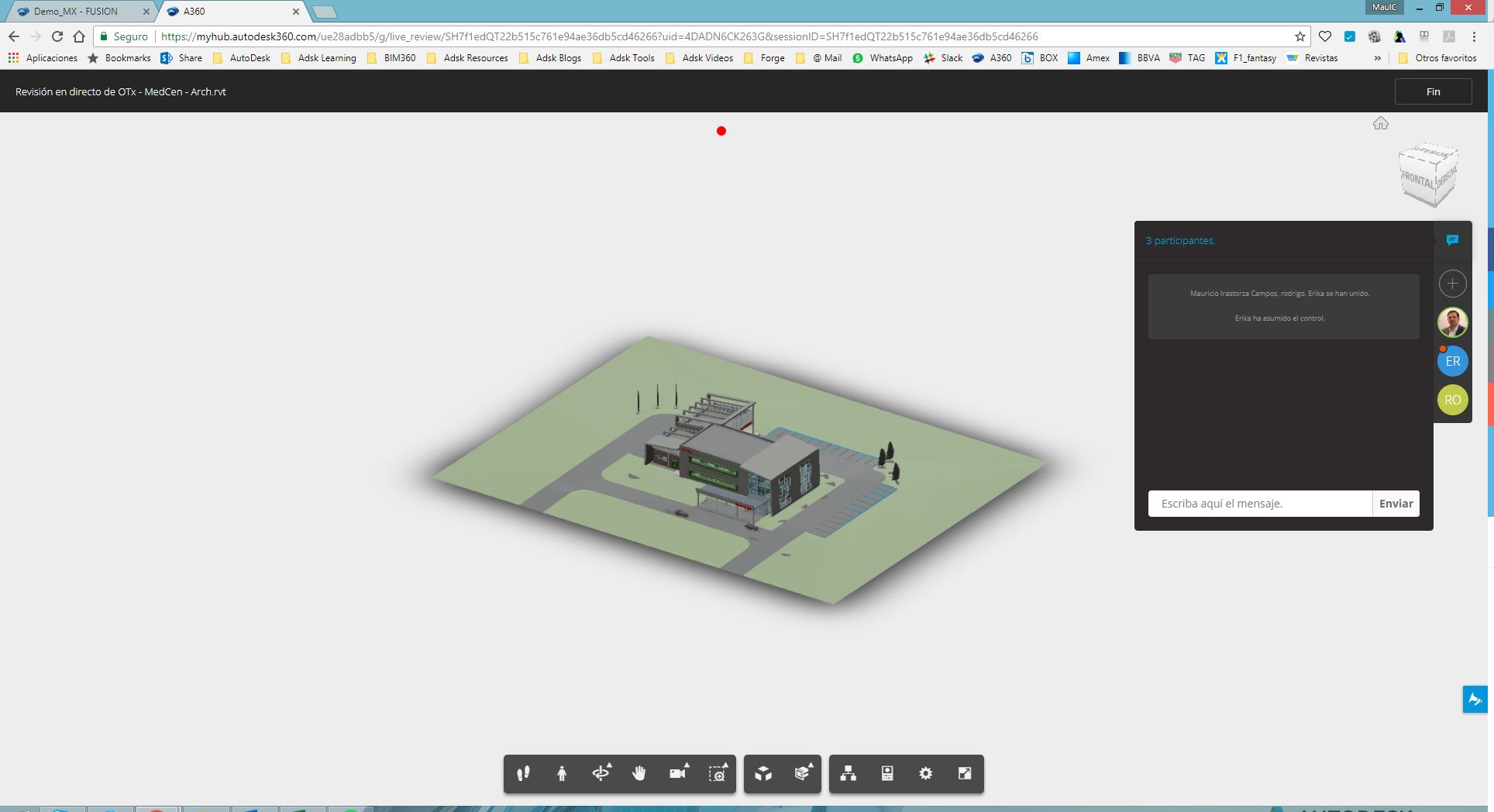Expand hidden bookmarks chevron
The height and width of the screenshot is (812, 1494).
[1377, 58]
